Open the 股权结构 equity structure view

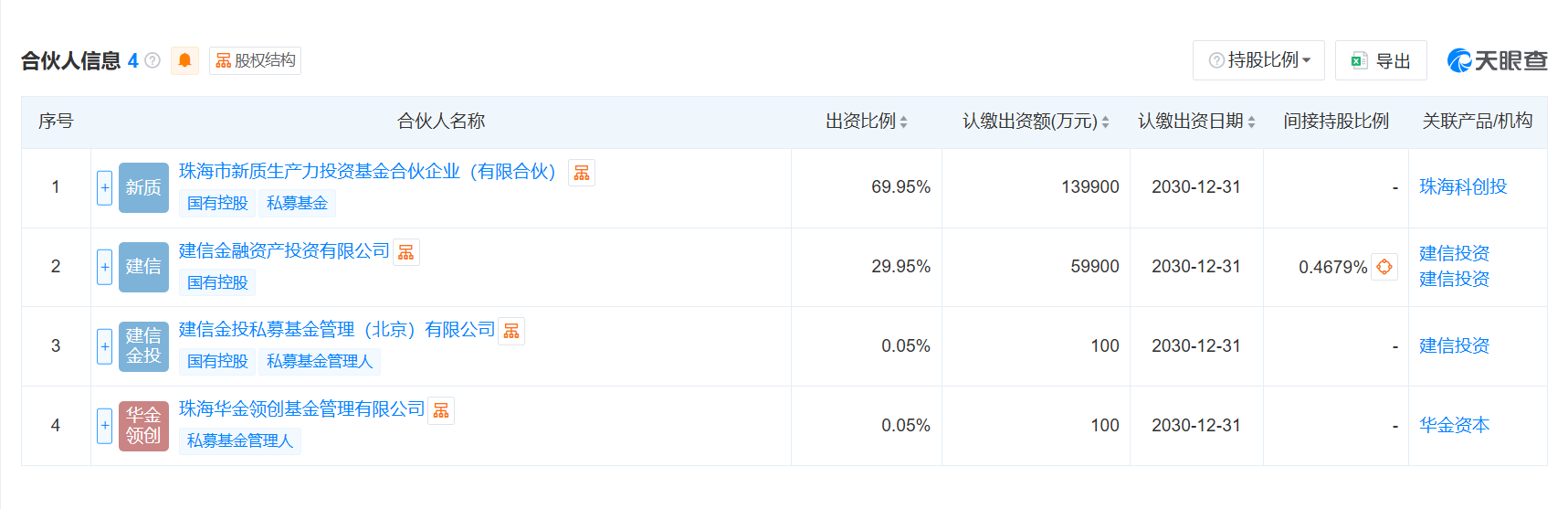point(255,60)
